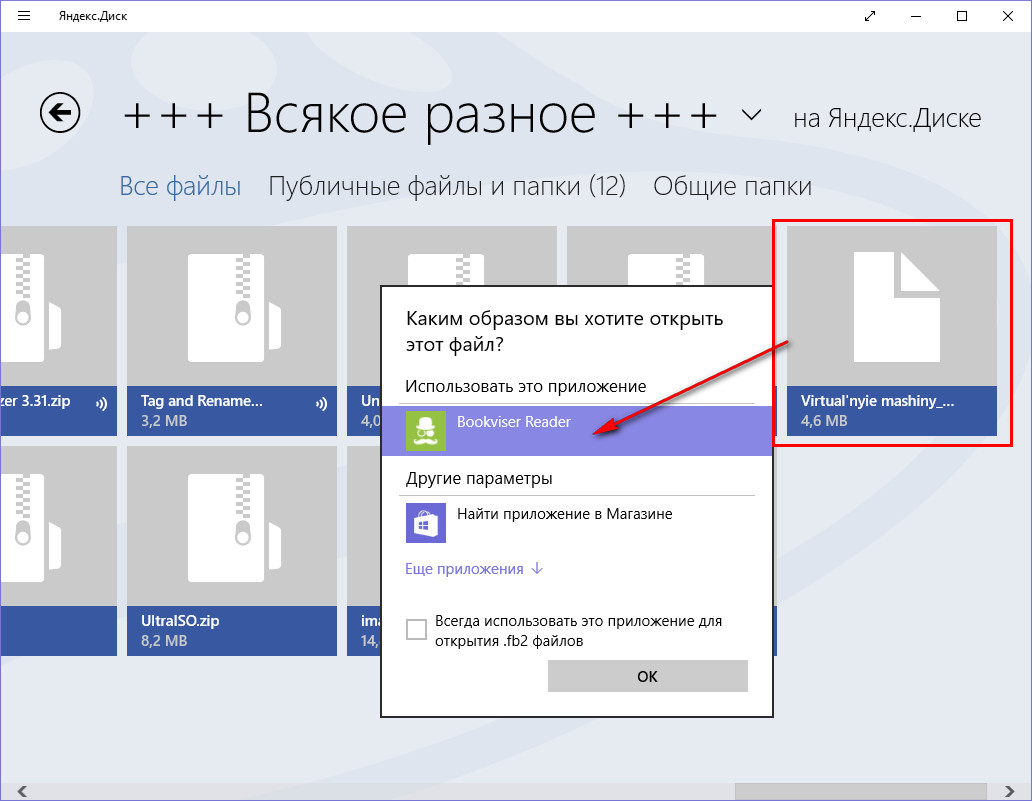Switch to Все файлы tab
This screenshot has width=1032, height=801.
point(180,186)
